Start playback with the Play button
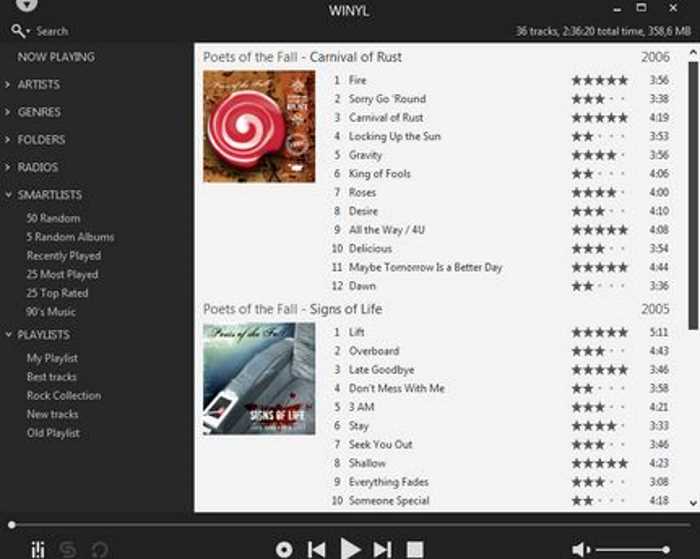The image size is (700, 559). click(x=350, y=549)
